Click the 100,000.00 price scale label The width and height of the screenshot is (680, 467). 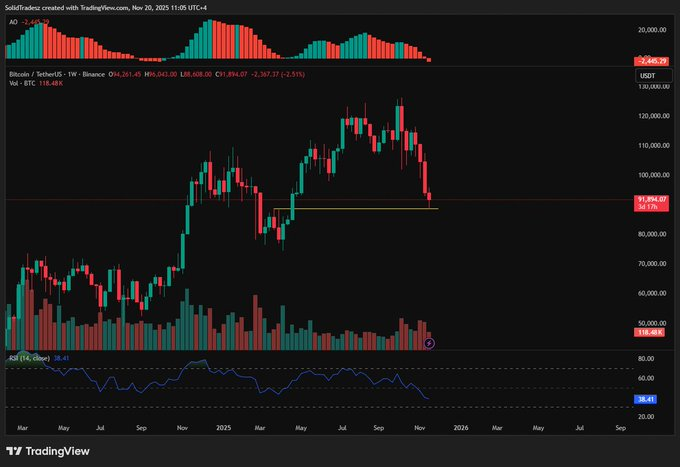[x=654, y=175]
